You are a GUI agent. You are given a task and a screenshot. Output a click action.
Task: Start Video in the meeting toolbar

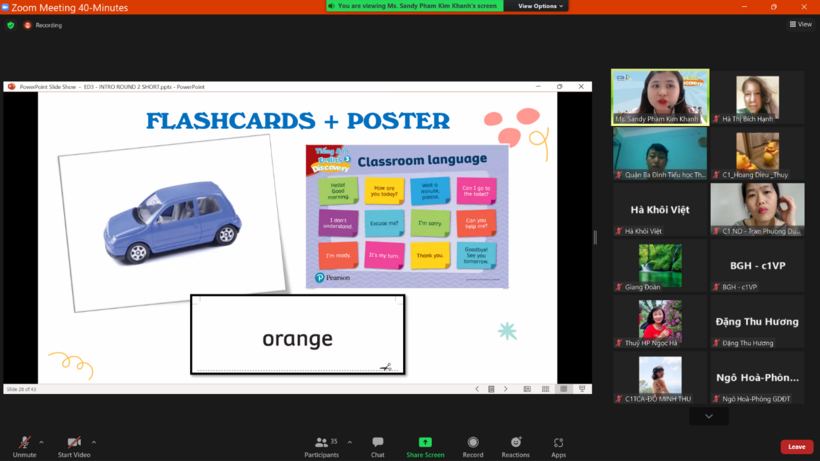(x=74, y=443)
